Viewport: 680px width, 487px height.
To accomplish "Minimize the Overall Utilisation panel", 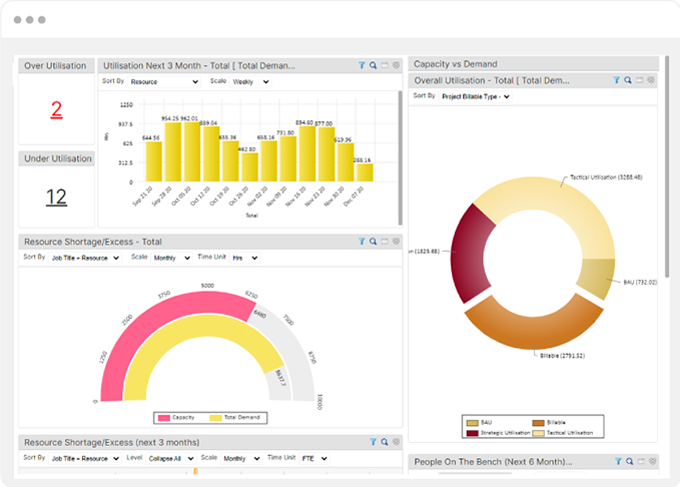I will pyautogui.click(x=639, y=80).
